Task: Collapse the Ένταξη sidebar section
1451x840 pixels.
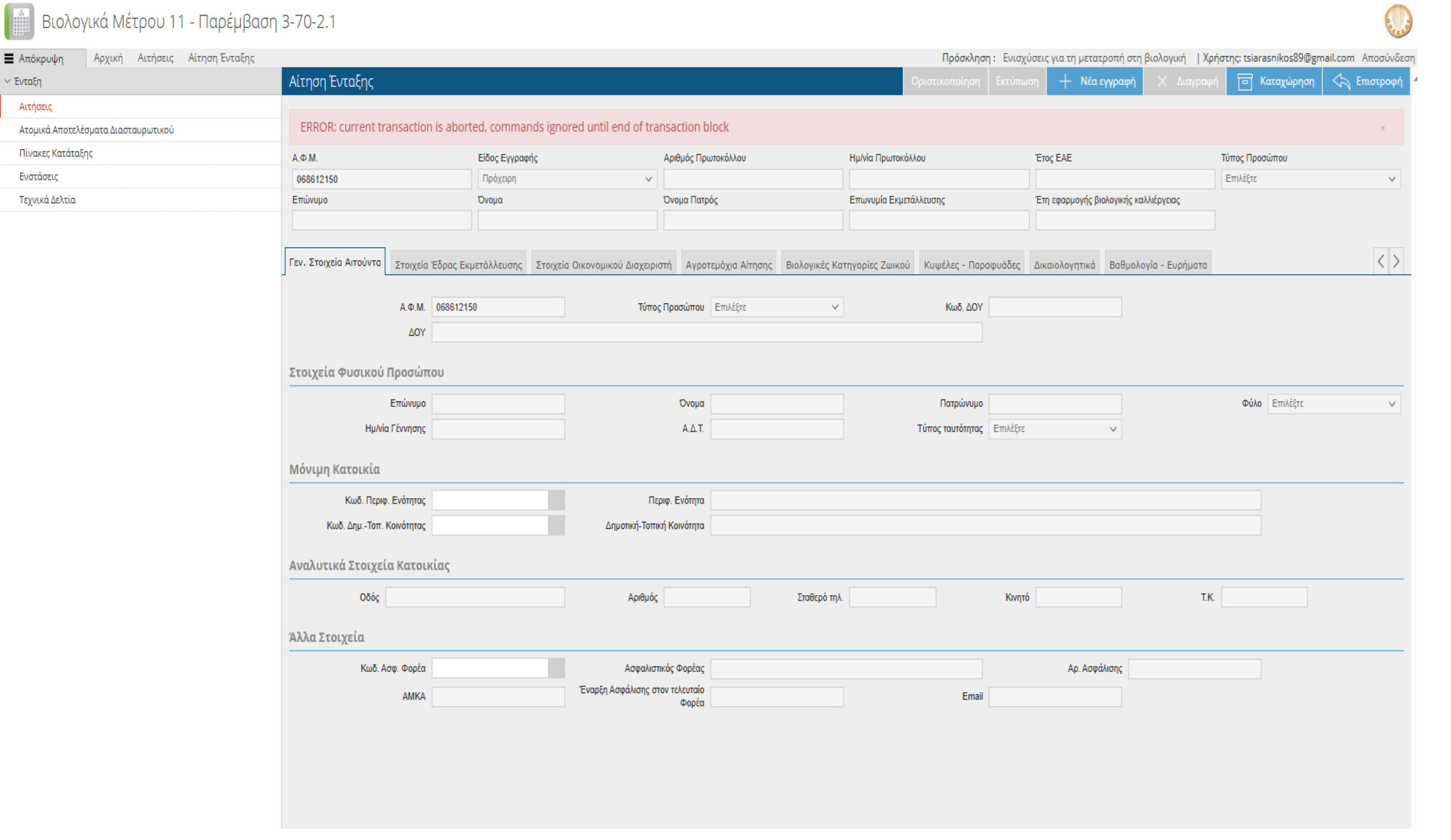Action: (7, 81)
